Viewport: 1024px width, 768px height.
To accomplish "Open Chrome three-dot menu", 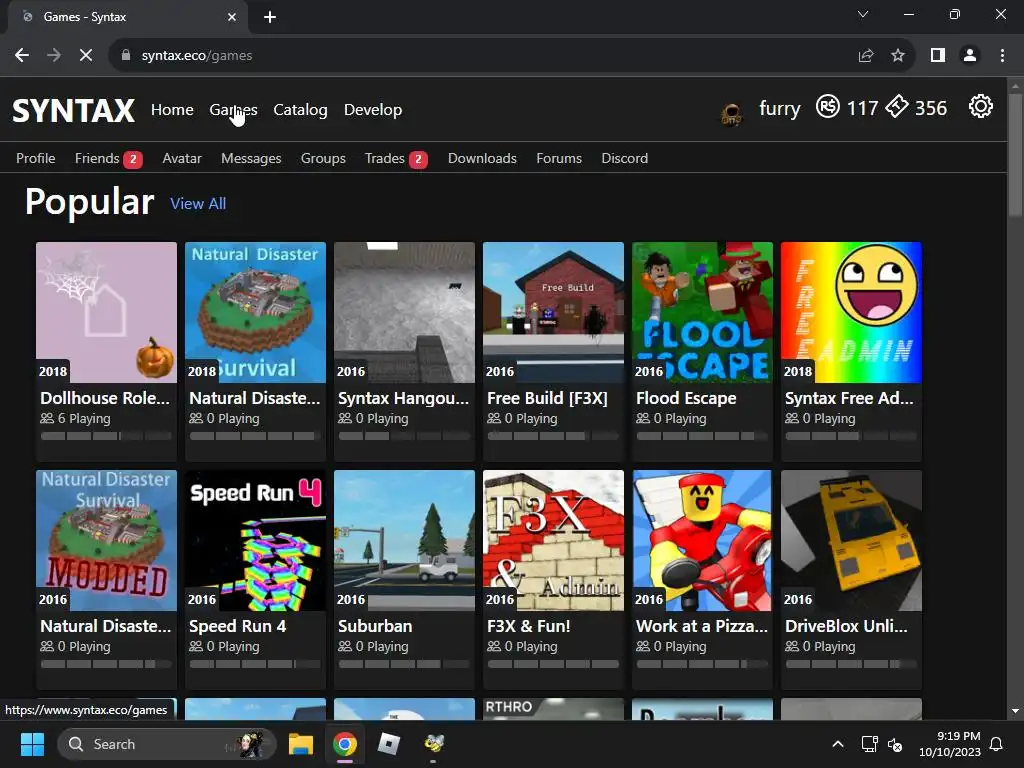I will point(1002,56).
